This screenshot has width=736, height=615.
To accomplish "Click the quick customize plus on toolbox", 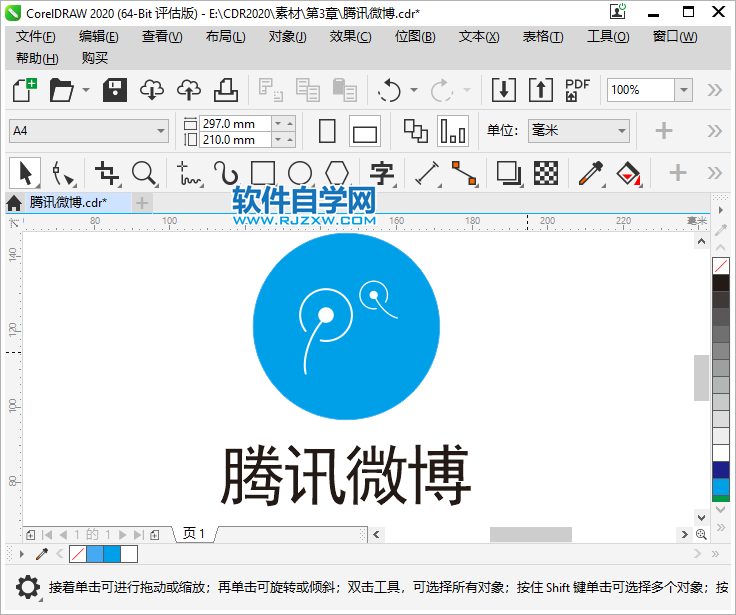I will [677, 173].
